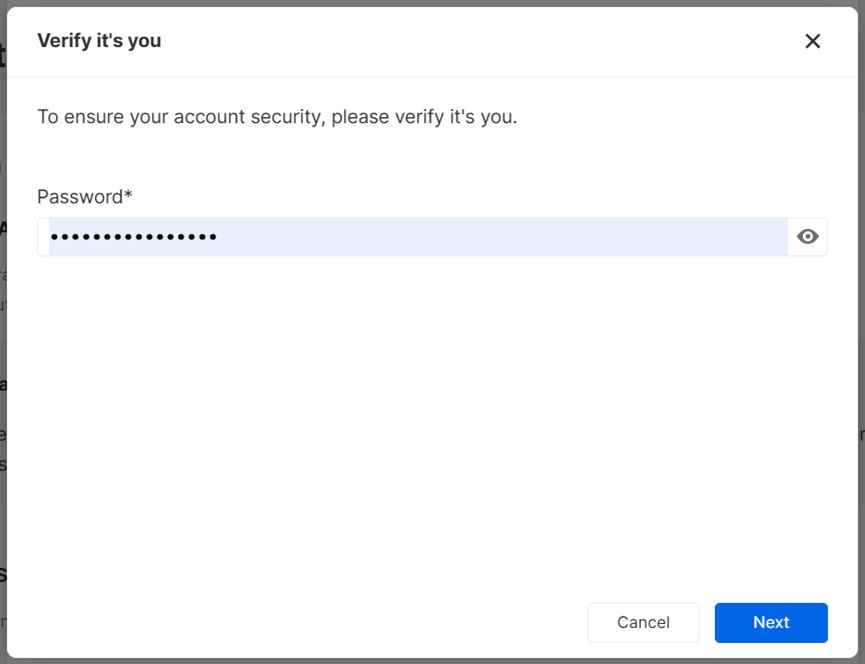Click the masked password dots
This screenshot has width=865, height=664.
134,237
